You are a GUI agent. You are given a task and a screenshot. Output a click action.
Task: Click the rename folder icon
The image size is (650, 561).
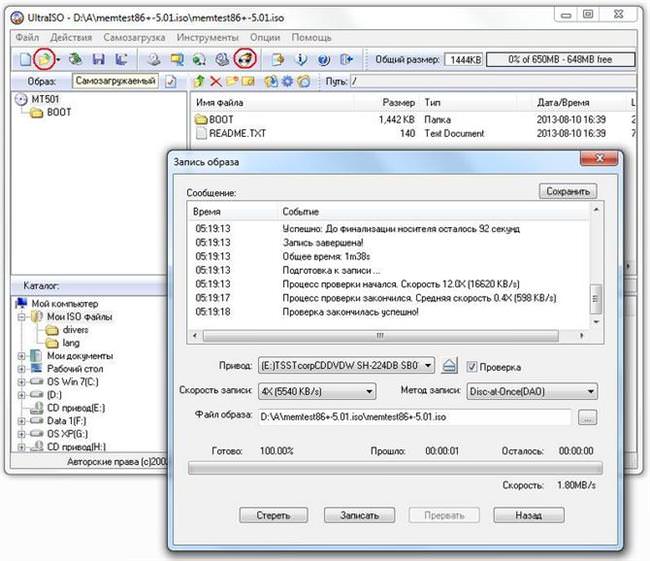click(248, 81)
